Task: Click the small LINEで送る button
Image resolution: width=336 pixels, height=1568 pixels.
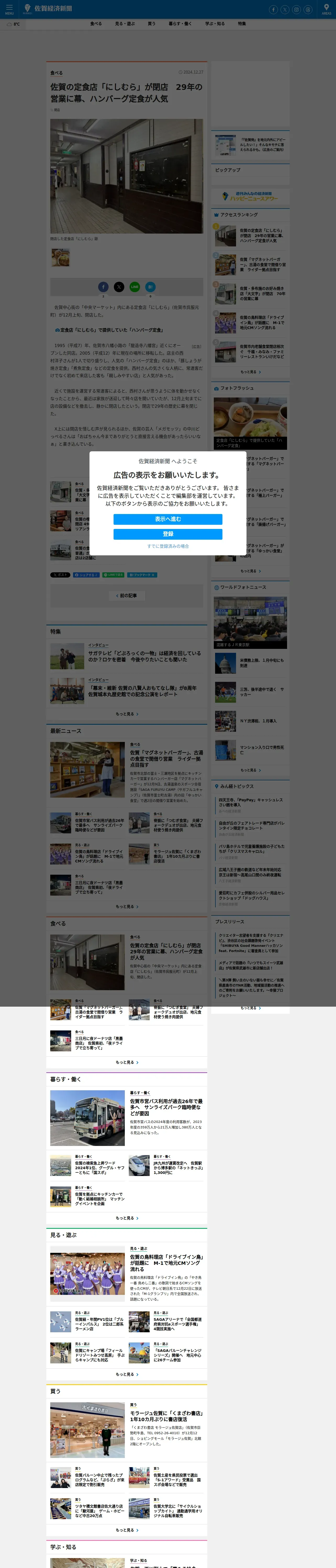Action: tap(113, 575)
